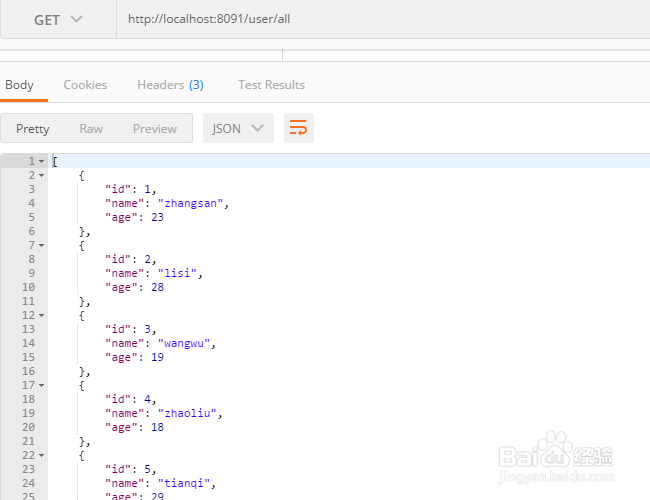The width and height of the screenshot is (650, 500).
Task: Open the Headers (3) tab
Action: coord(170,85)
